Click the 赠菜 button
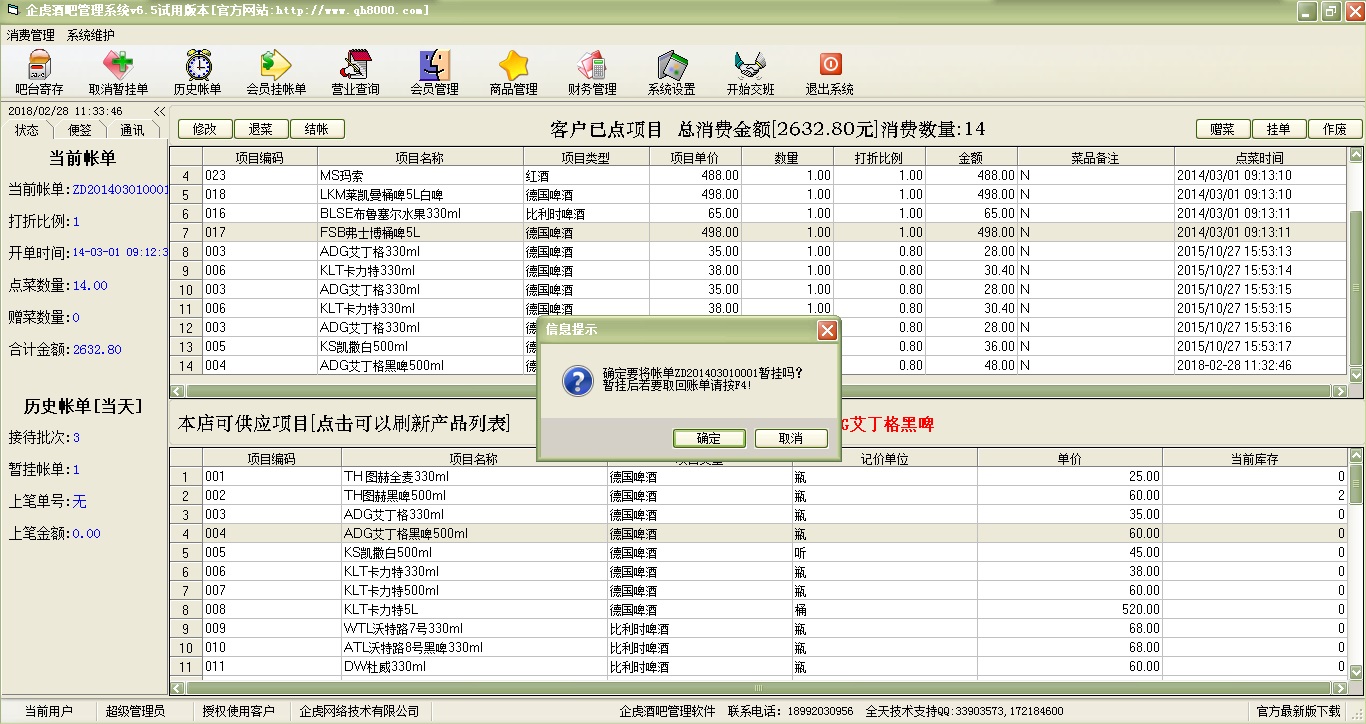Viewport: 1366px width, 724px height. click(1223, 129)
